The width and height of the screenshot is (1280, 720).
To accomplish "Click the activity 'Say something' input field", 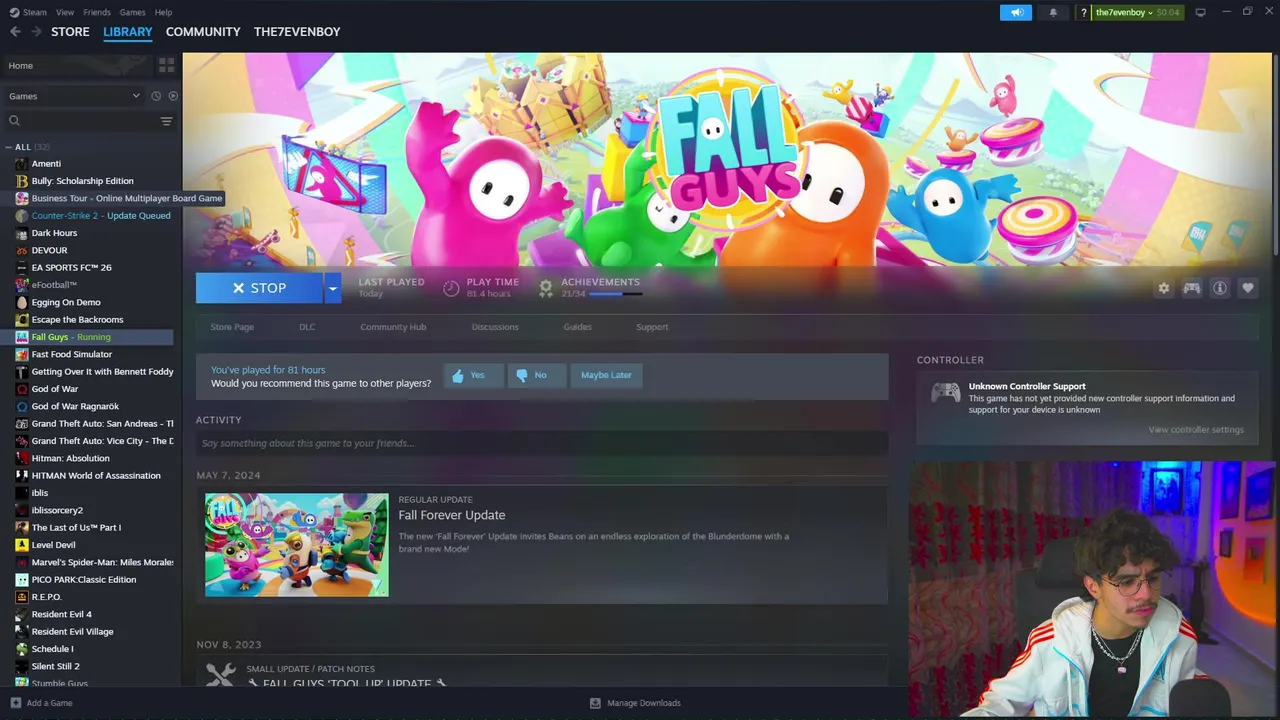I will 542,443.
